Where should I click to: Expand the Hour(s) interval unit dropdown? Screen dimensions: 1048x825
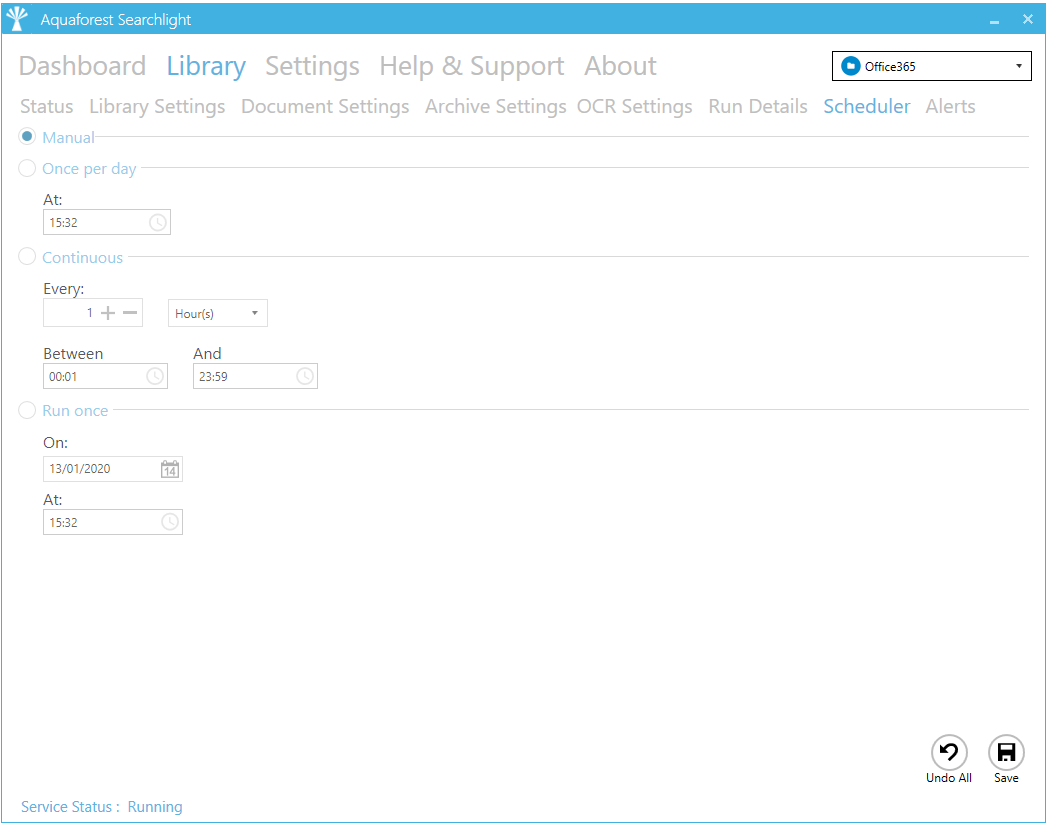tap(217, 314)
